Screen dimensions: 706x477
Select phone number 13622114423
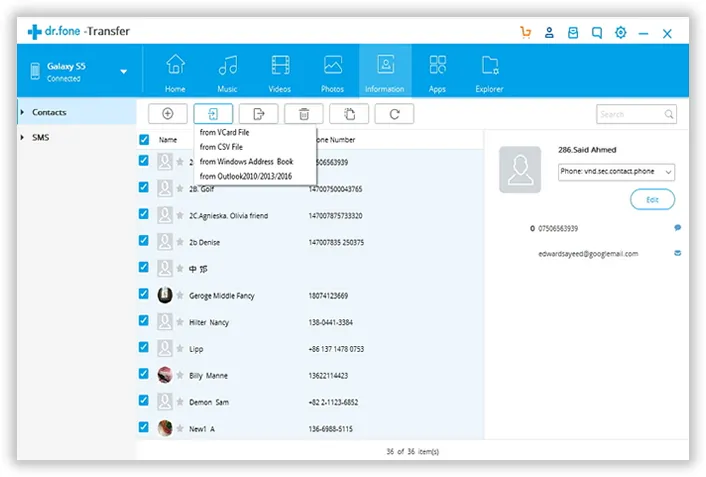click(328, 376)
